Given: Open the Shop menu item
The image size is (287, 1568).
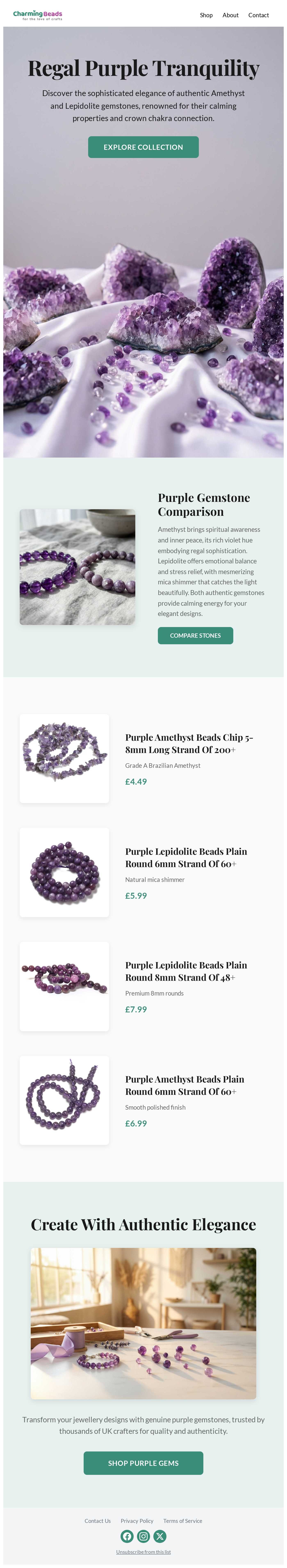Looking at the screenshot, I should pos(206,15).
